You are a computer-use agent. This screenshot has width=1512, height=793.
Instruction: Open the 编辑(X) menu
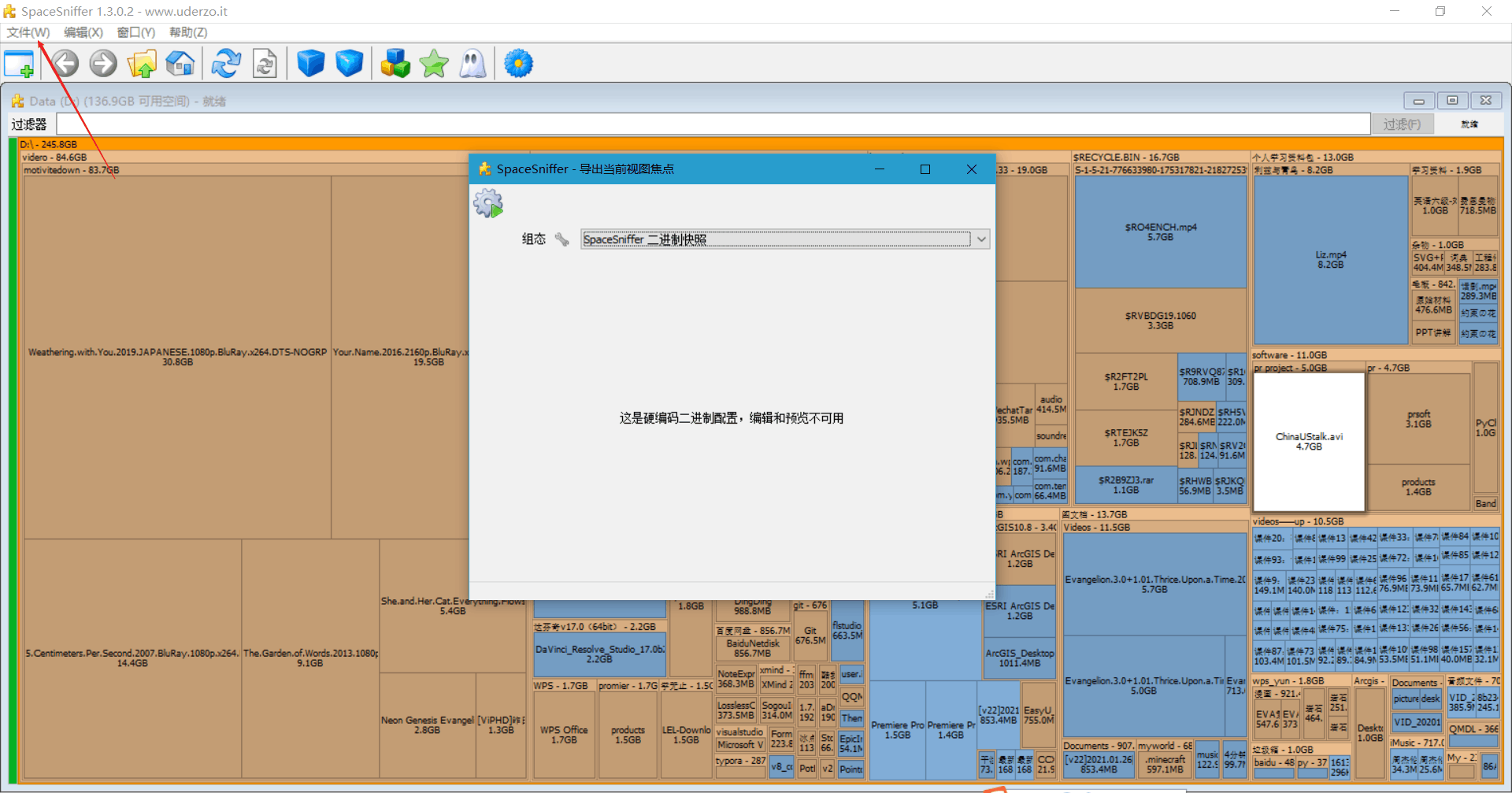coord(83,32)
